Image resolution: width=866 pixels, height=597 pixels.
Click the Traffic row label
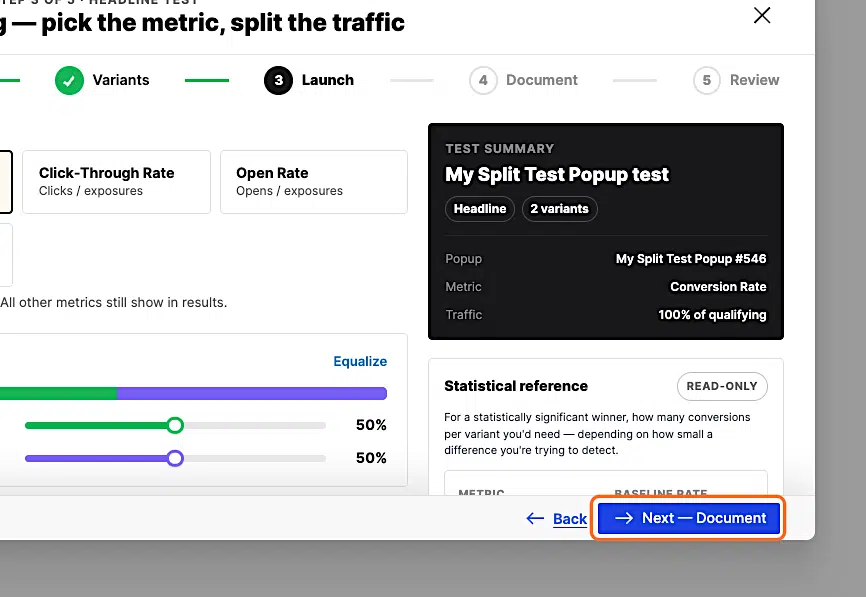pyautogui.click(x=464, y=315)
